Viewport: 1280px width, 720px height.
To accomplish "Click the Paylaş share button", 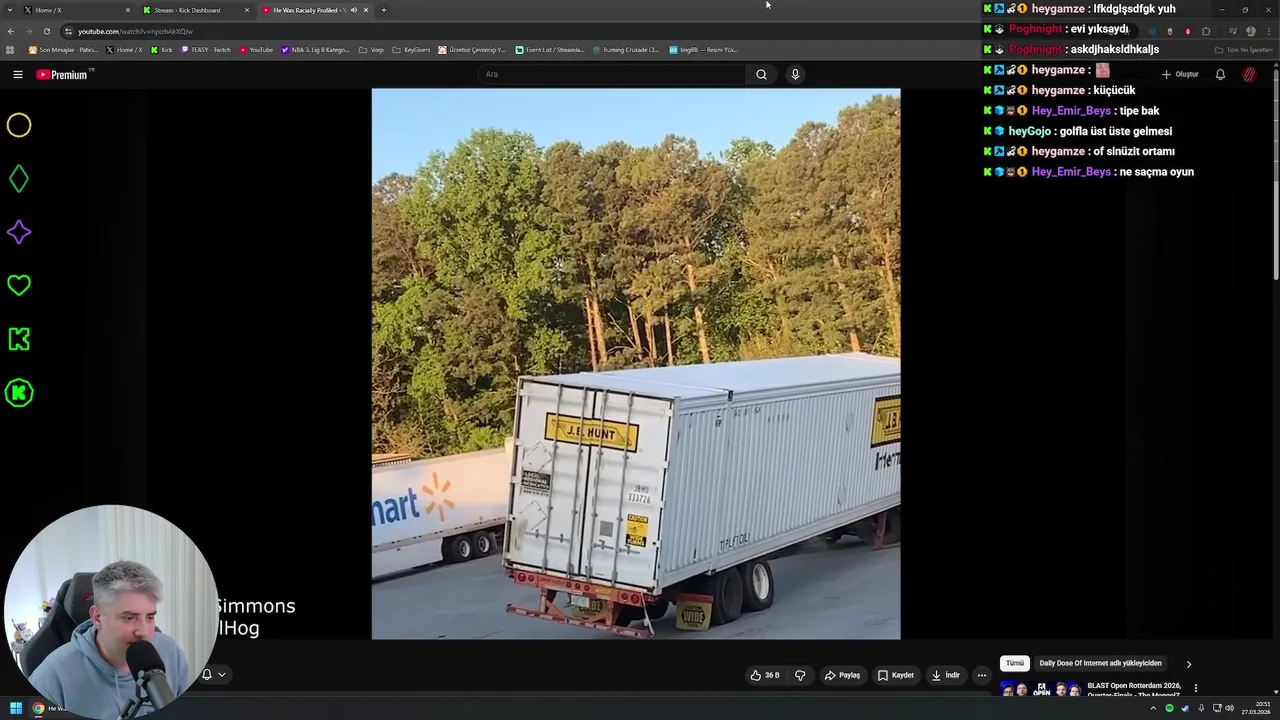I will [842, 675].
